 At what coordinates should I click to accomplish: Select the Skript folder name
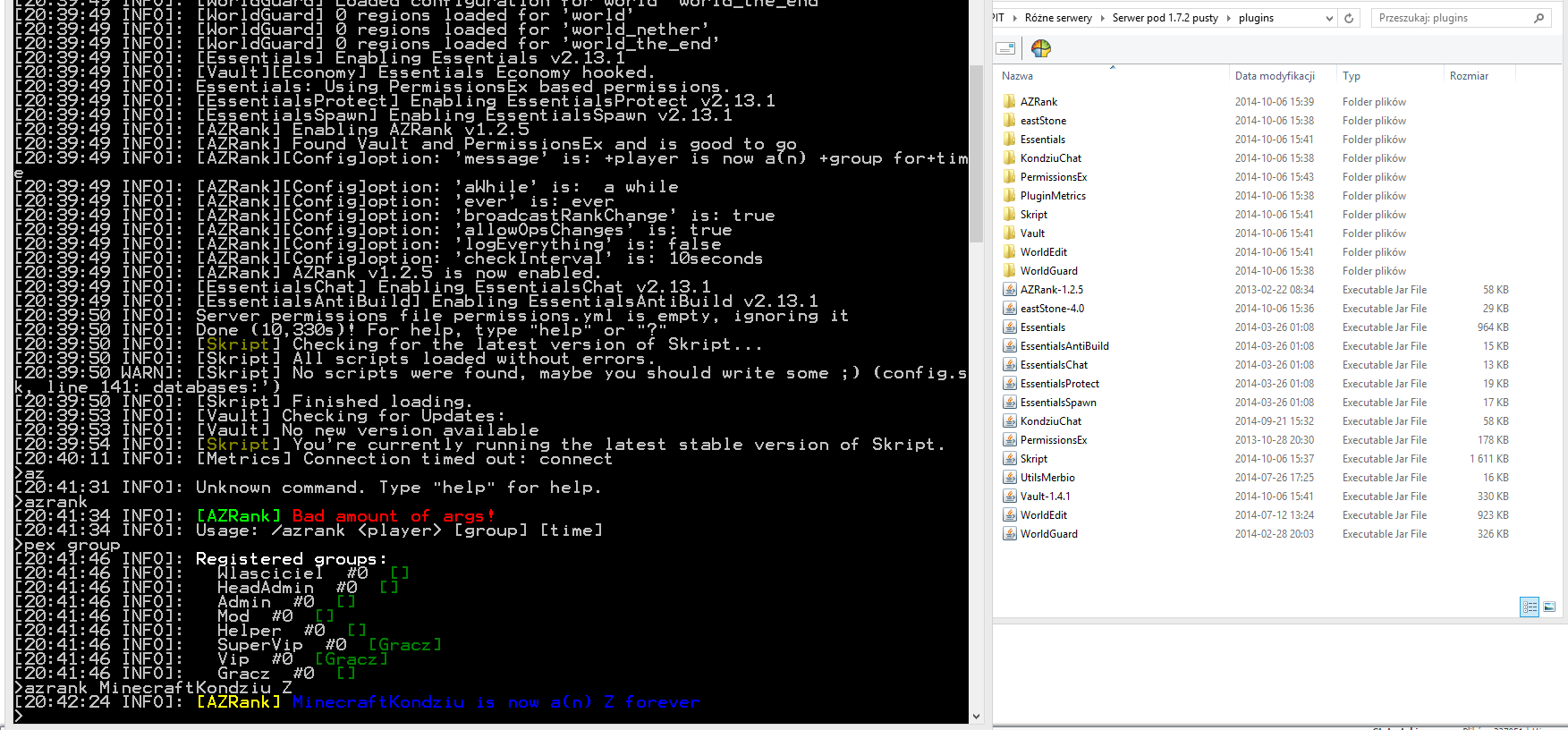(1034, 215)
